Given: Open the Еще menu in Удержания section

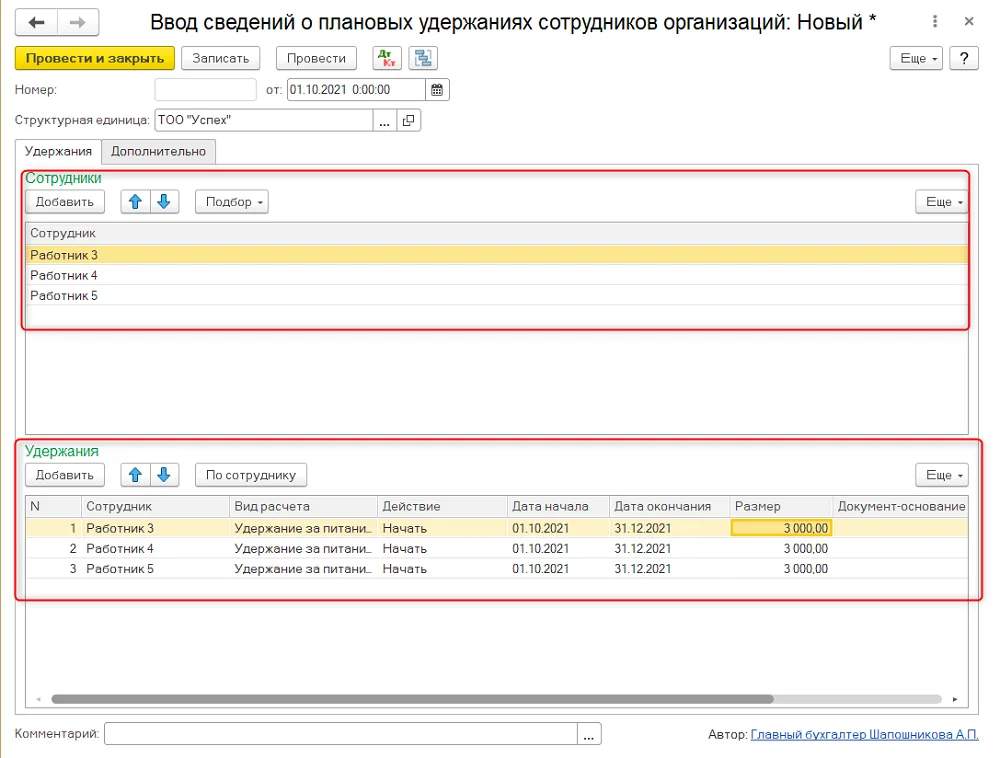Looking at the screenshot, I should (942, 475).
